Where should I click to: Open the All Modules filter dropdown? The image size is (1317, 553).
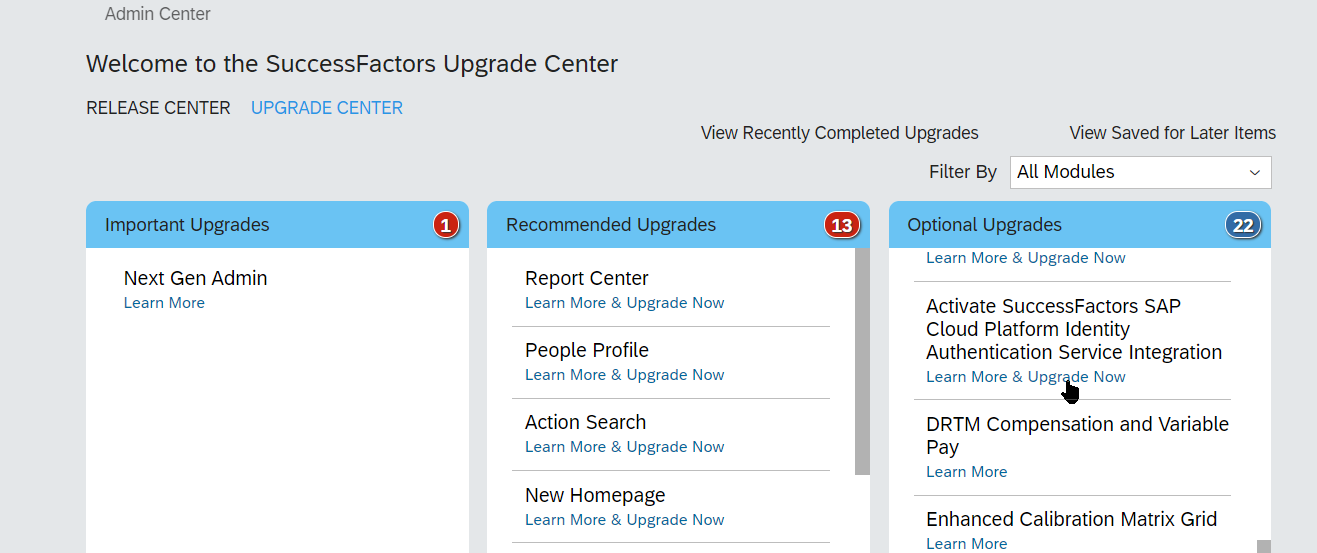(1140, 172)
